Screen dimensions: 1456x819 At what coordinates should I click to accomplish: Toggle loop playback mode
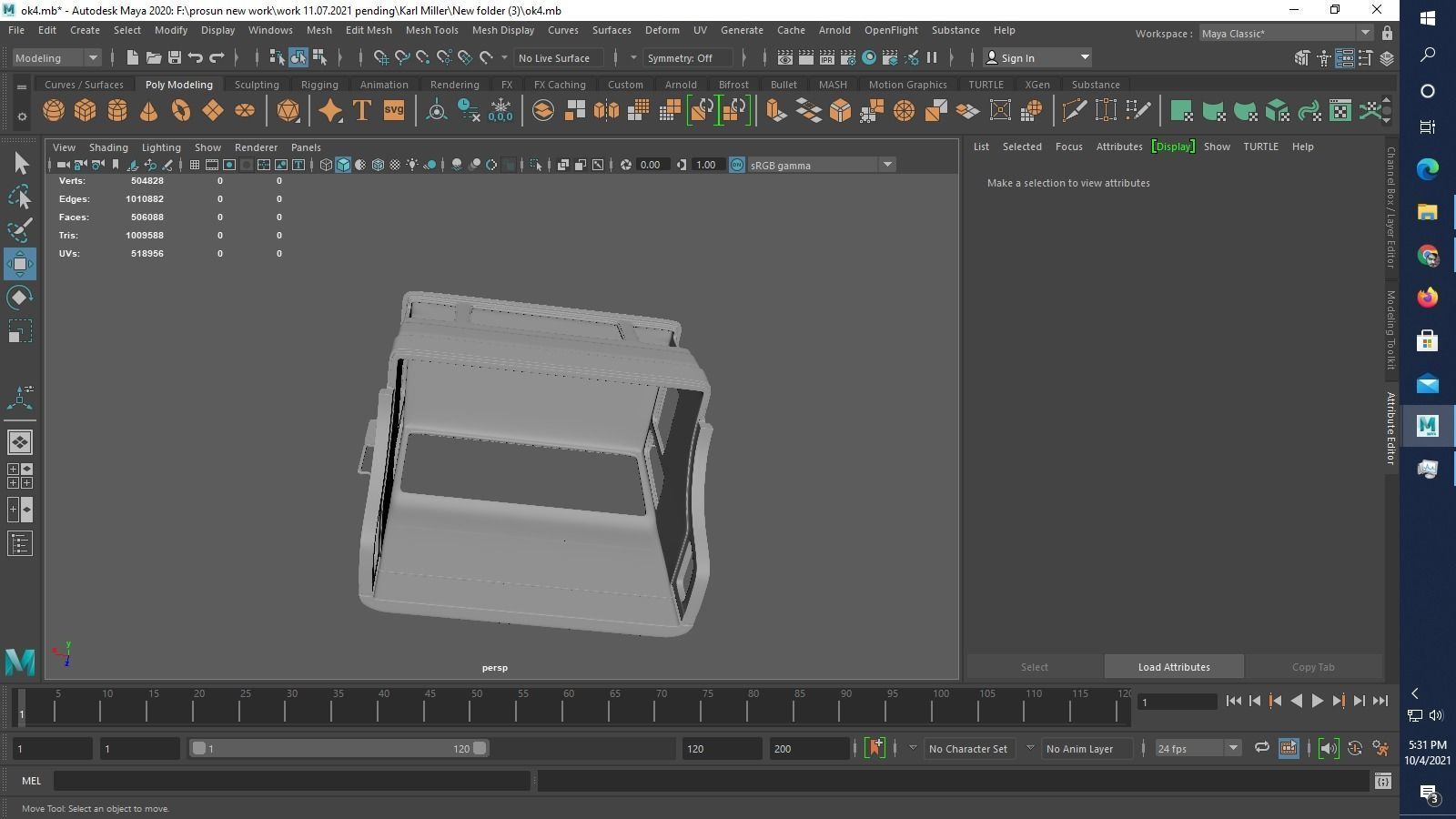[1262, 748]
